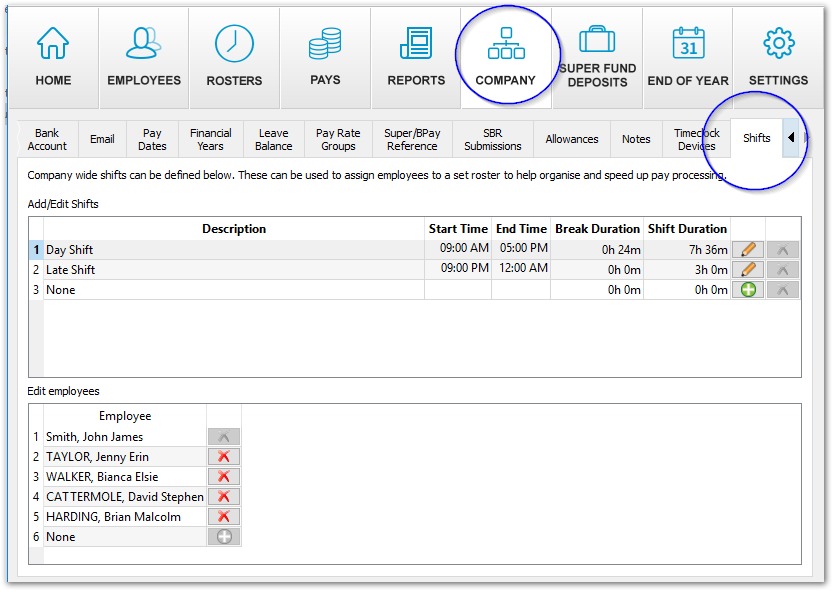Edit the Day Shift with pencil icon
The width and height of the screenshot is (833, 591).
[748, 249]
